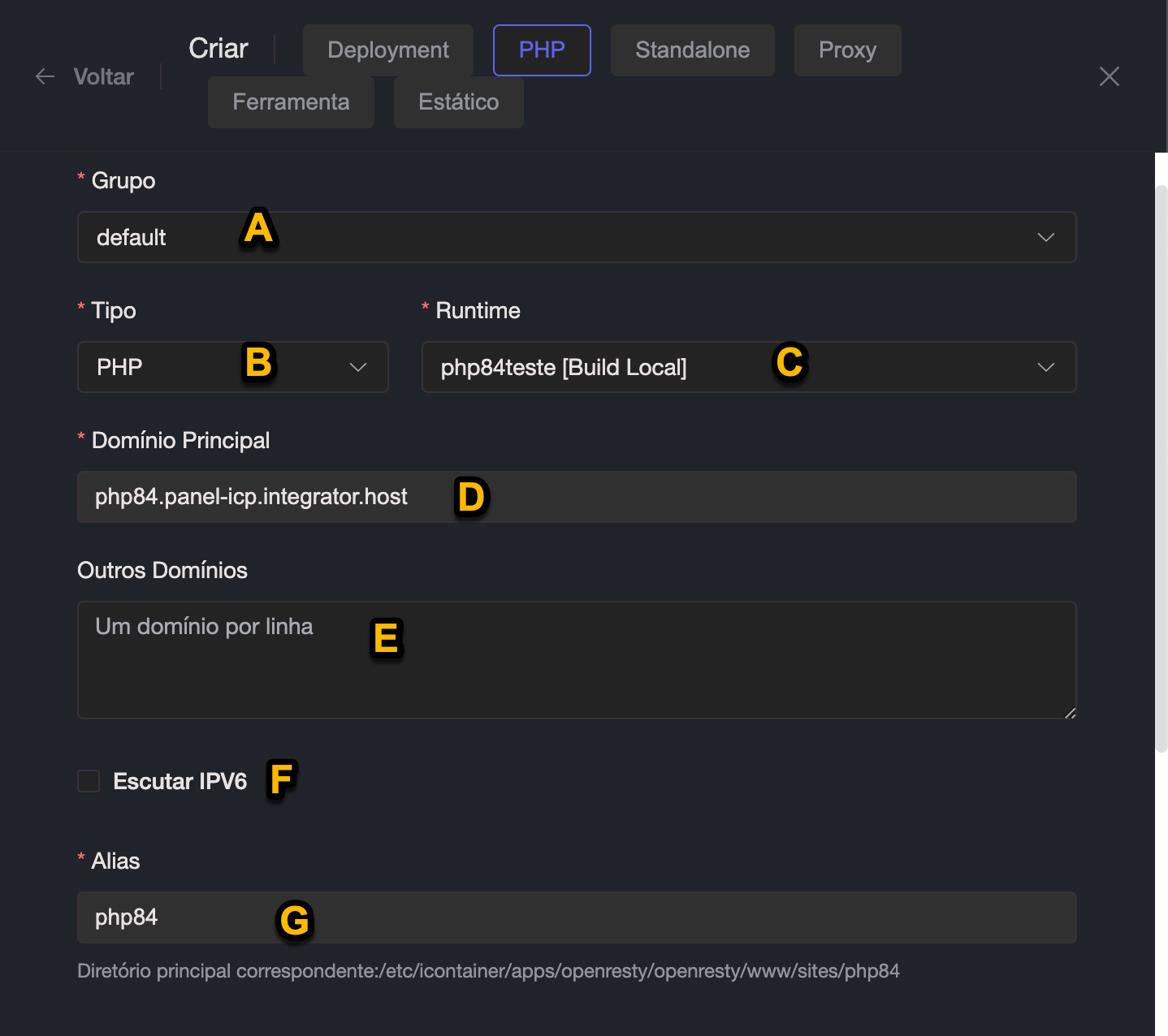Viewport: 1168px width, 1036px height.
Task: Switch to the Proxy tab
Action: tap(847, 50)
